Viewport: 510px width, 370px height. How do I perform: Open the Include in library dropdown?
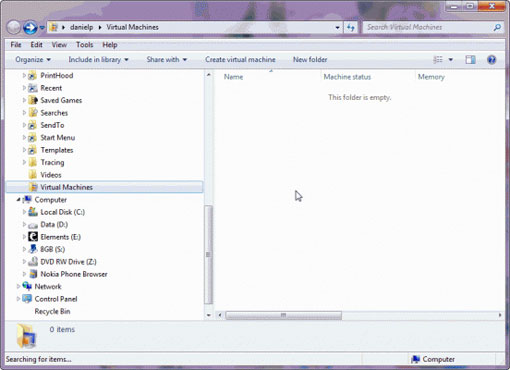(98, 60)
